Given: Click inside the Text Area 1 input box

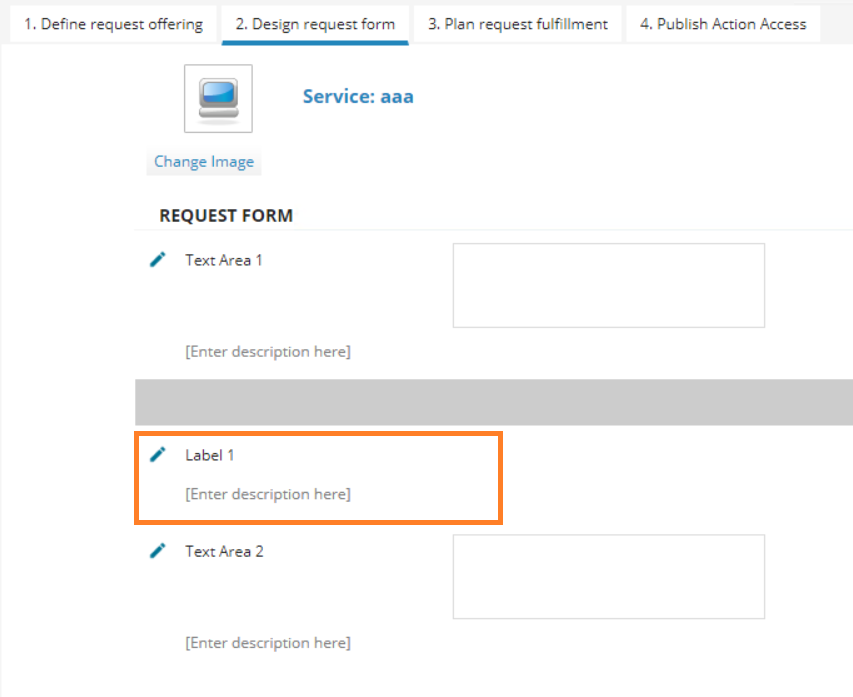Looking at the screenshot, I should (608, 285).
